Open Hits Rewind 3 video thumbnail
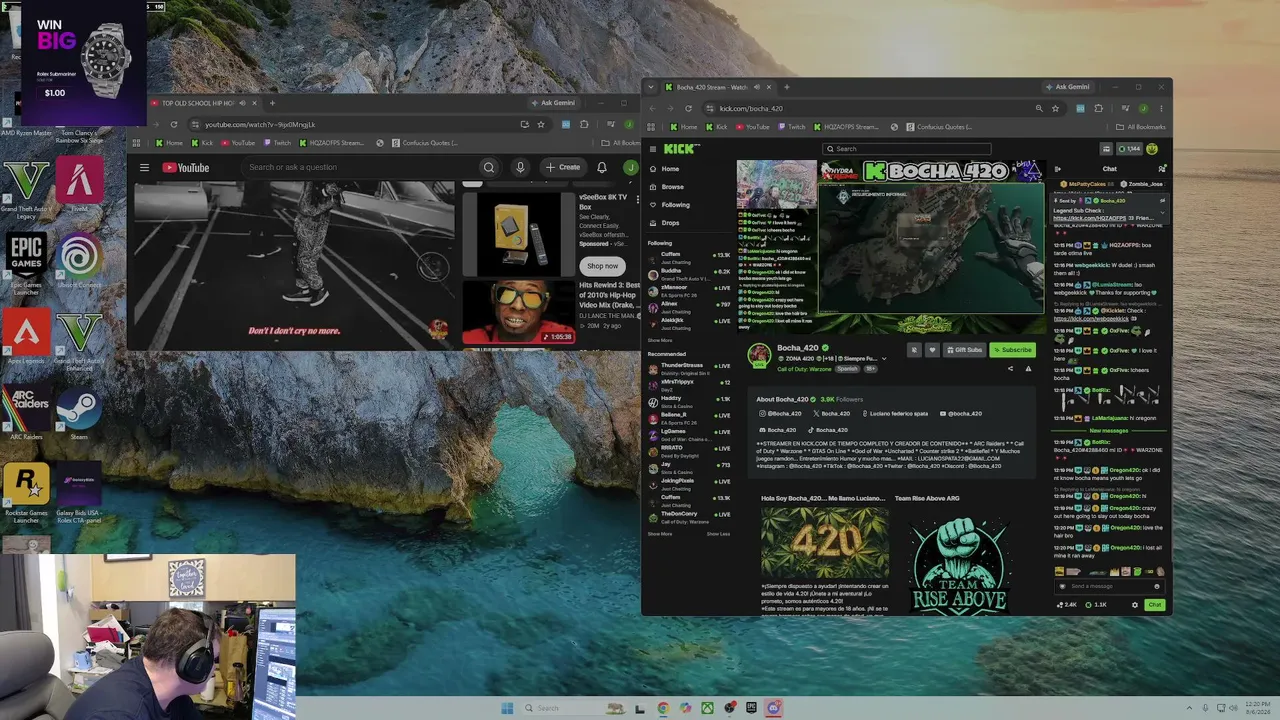 click(x=518, y=310)
